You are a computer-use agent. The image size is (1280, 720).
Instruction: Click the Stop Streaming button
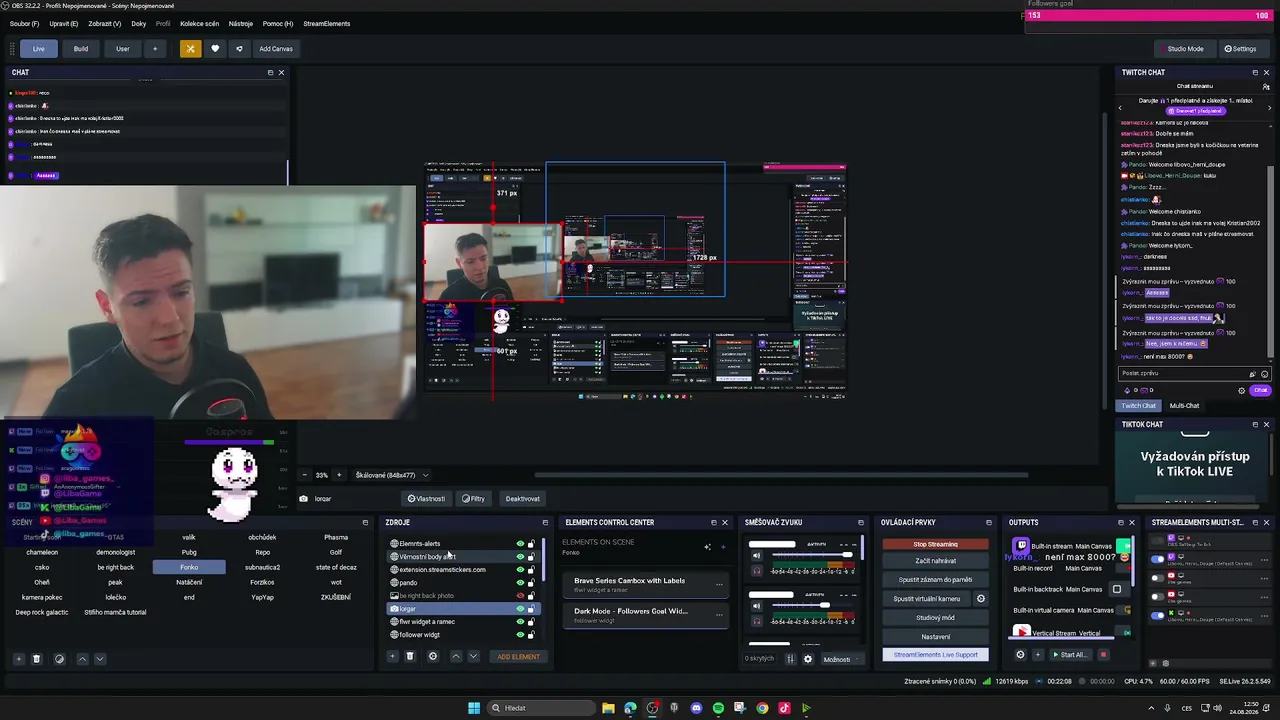(935, 544)
